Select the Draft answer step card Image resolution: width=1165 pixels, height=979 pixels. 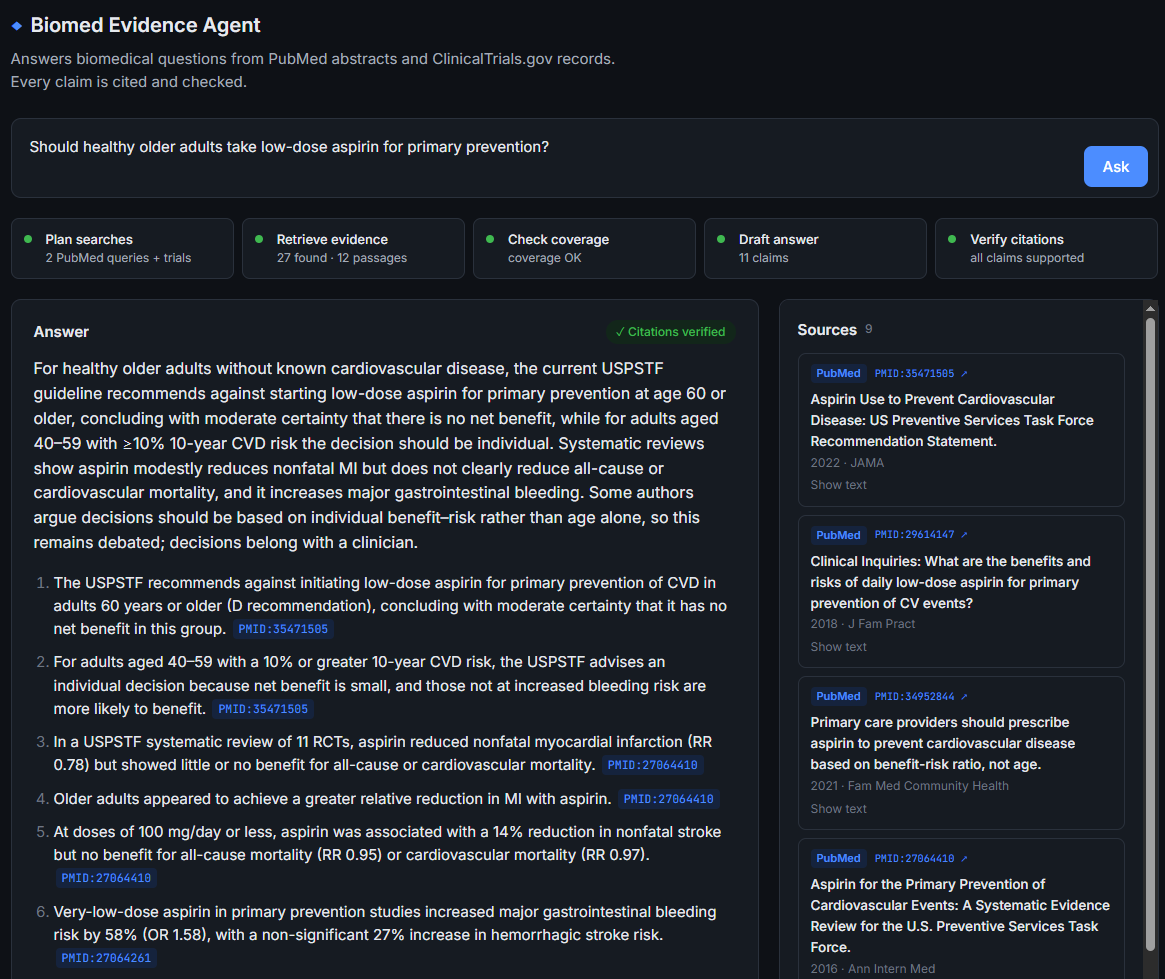(x=816, y=248)
